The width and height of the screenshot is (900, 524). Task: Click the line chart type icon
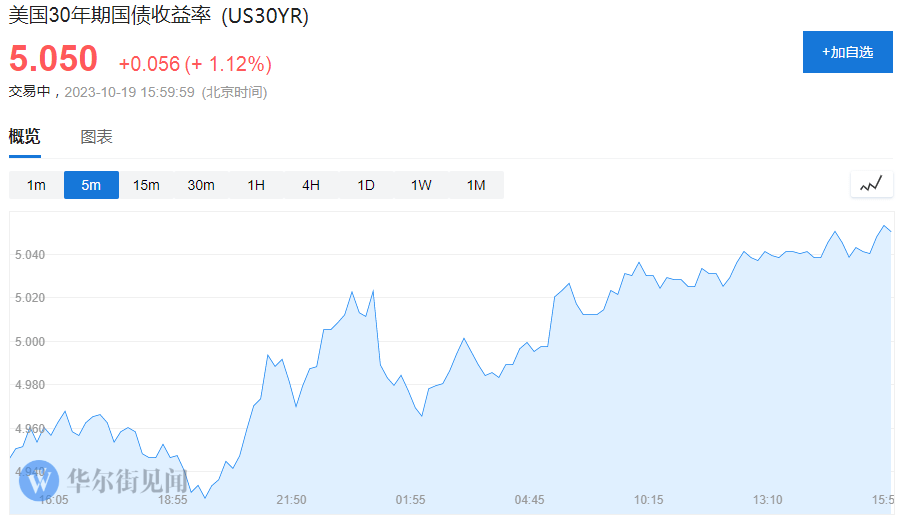click(x=871, y=184)
